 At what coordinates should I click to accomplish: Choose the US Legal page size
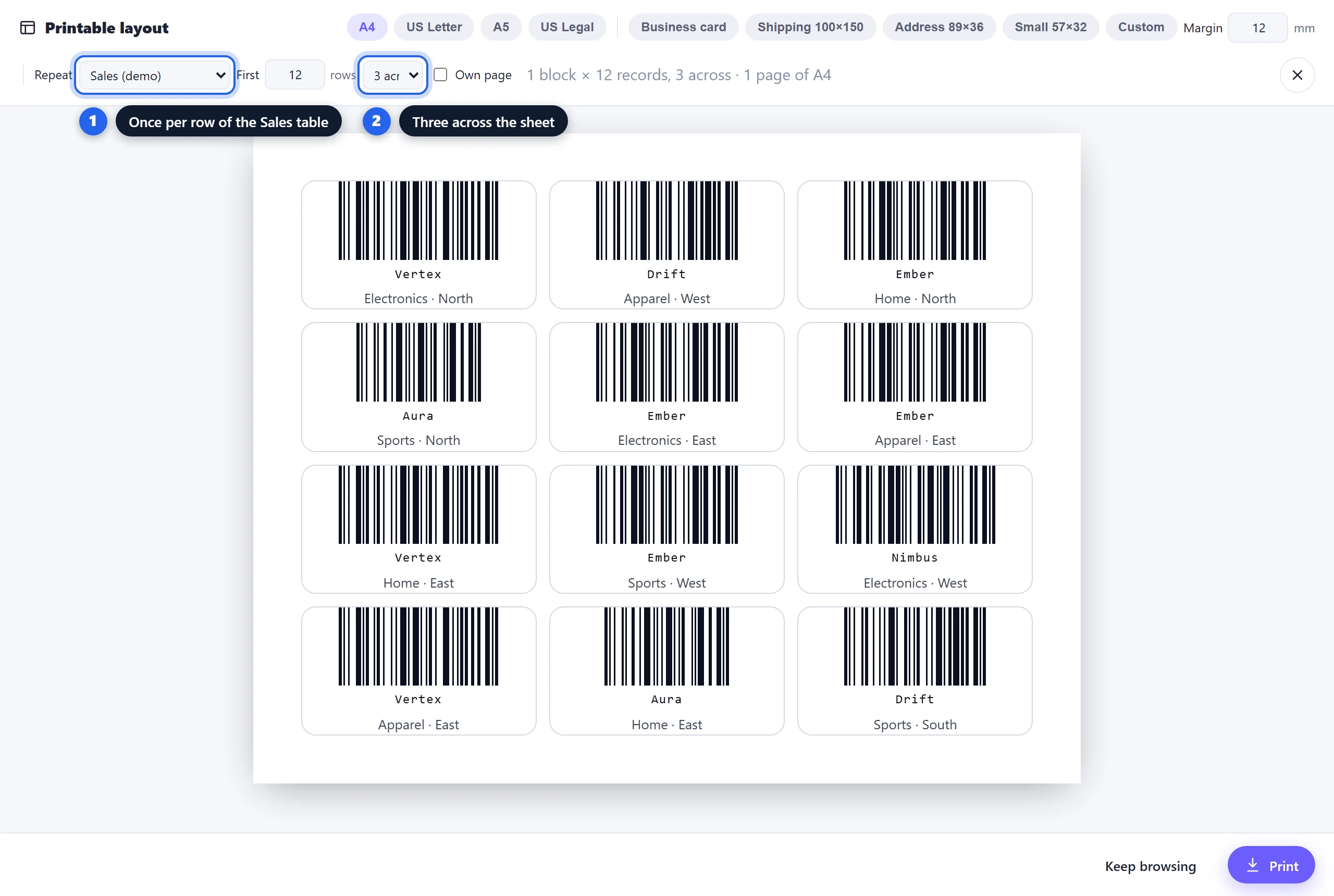pyautogui.click(x=567, y=27)
